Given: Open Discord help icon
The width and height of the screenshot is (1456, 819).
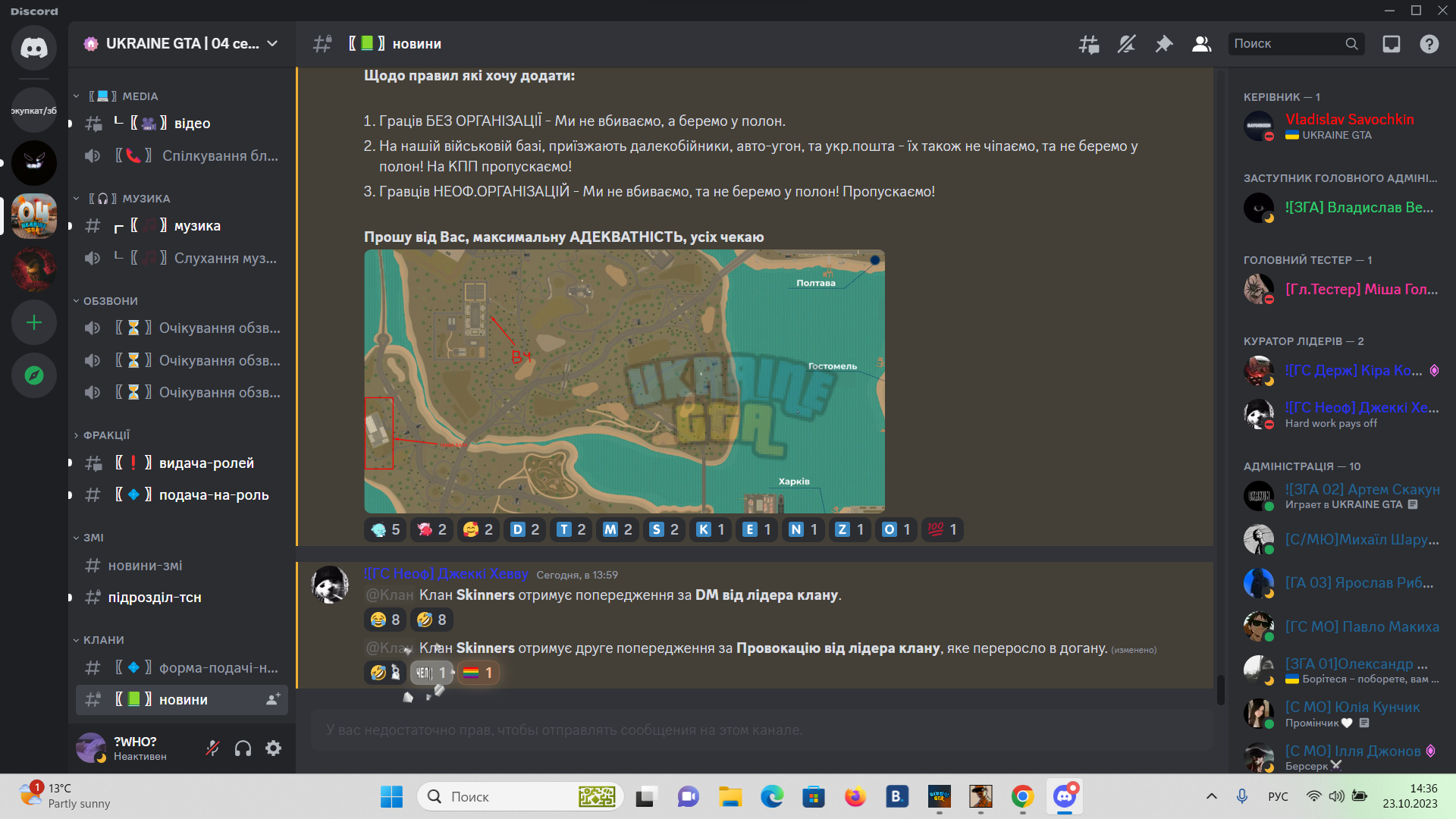Looking at the screenshot, I should [1429, 44].
